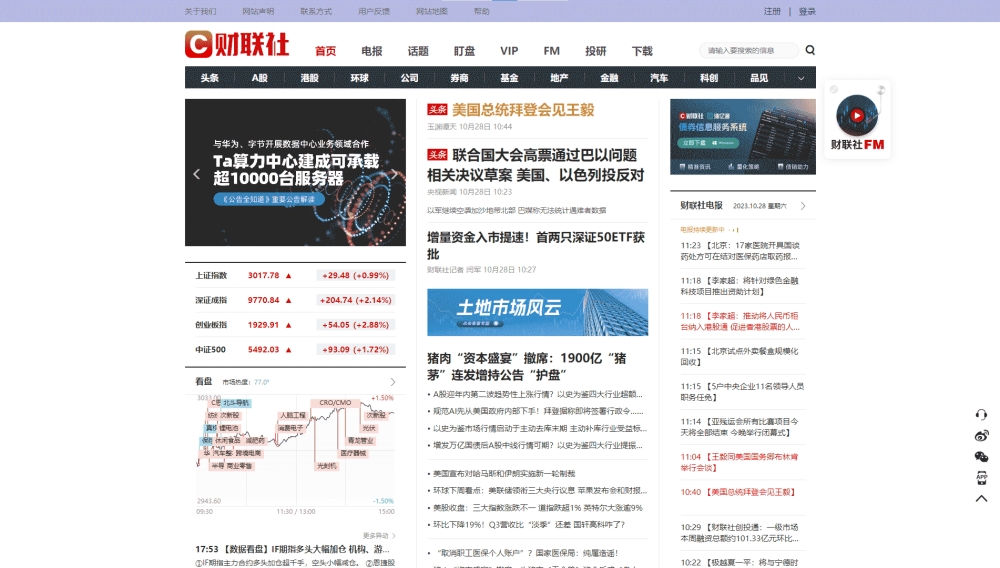Open 关于我们 top link

(x=200, y=11)
